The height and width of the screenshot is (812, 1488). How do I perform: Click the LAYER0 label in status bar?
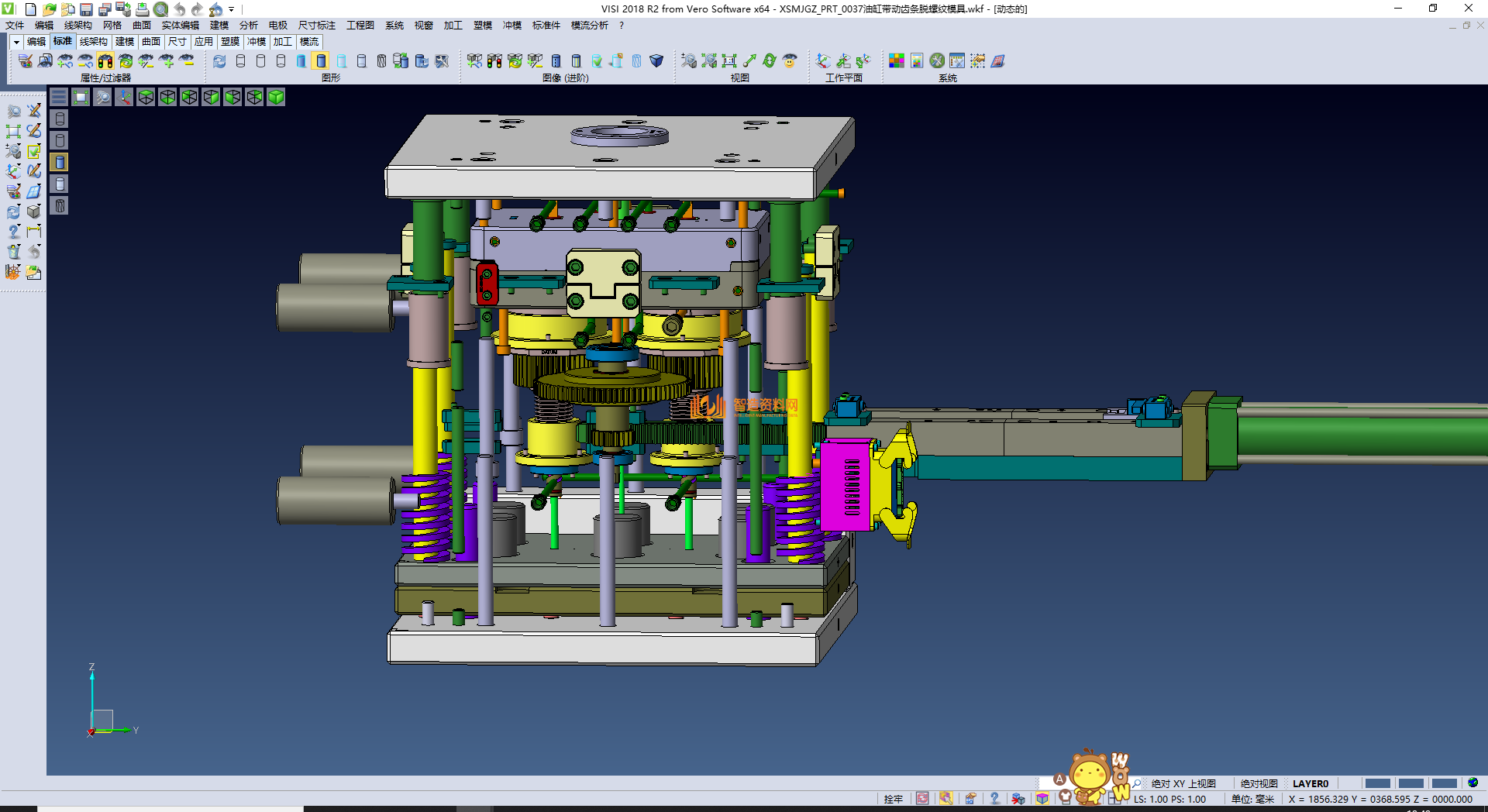(x=1310, y=783)
